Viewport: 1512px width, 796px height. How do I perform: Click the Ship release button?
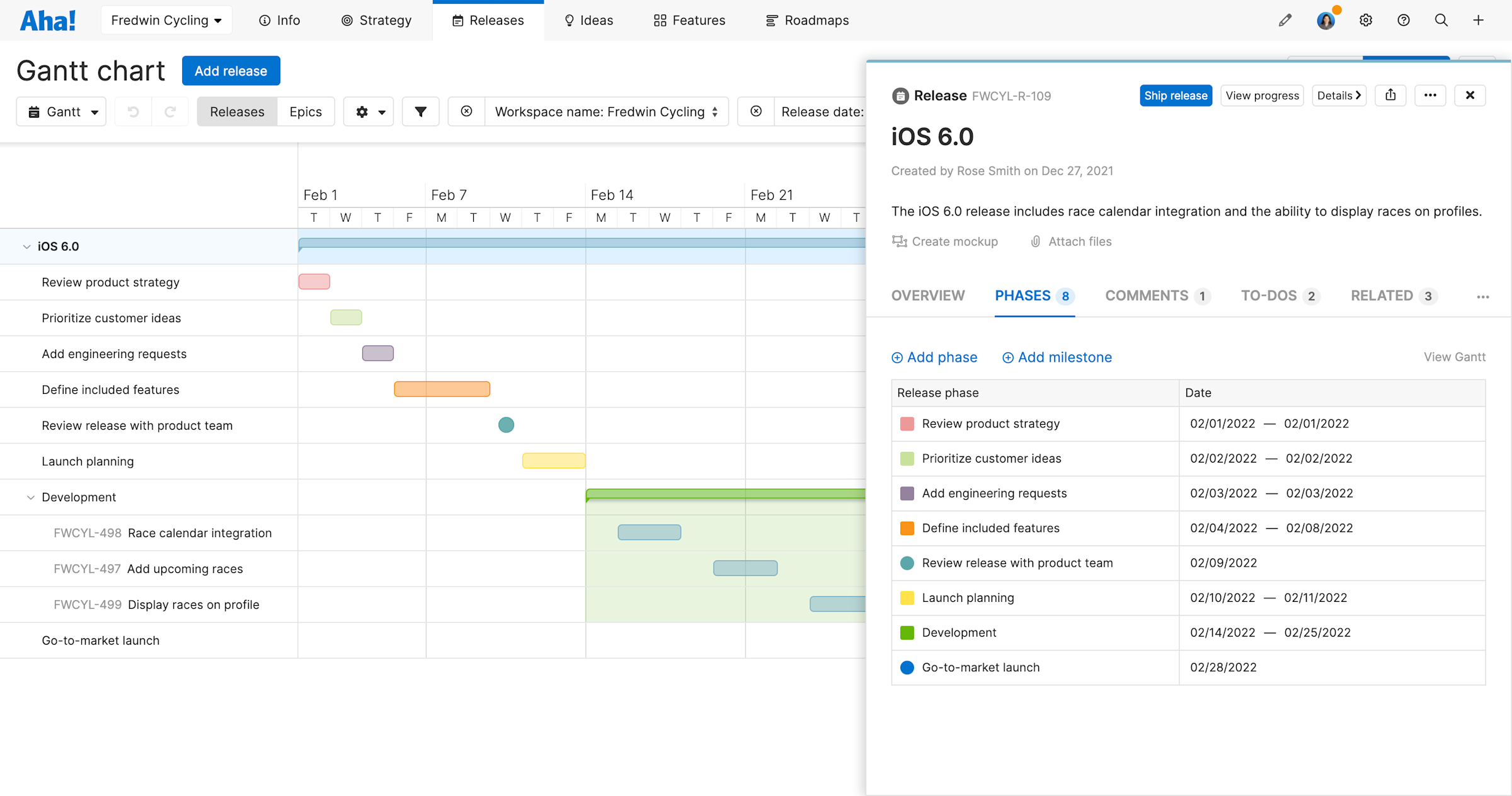tap(1176, 95)
